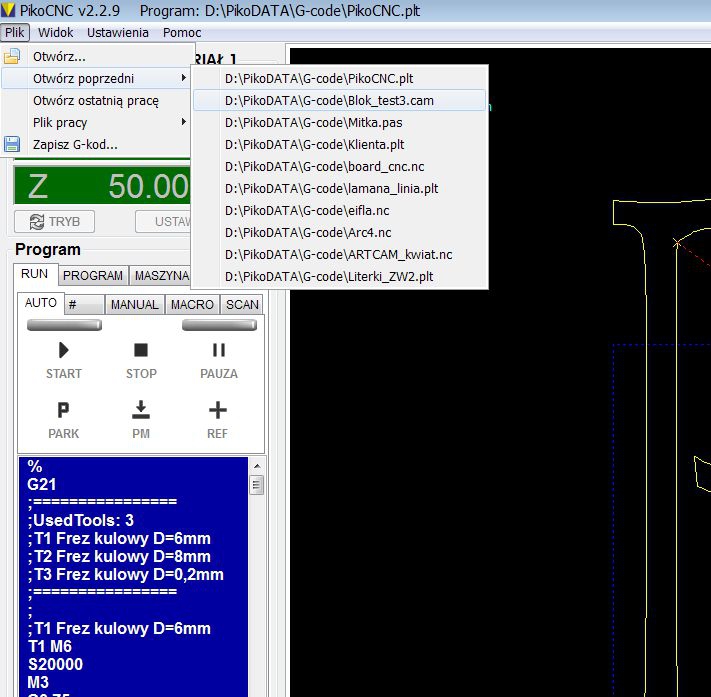The image size is (711, 697).
Task: Click the PARK icon
Action: pos(63,410)
